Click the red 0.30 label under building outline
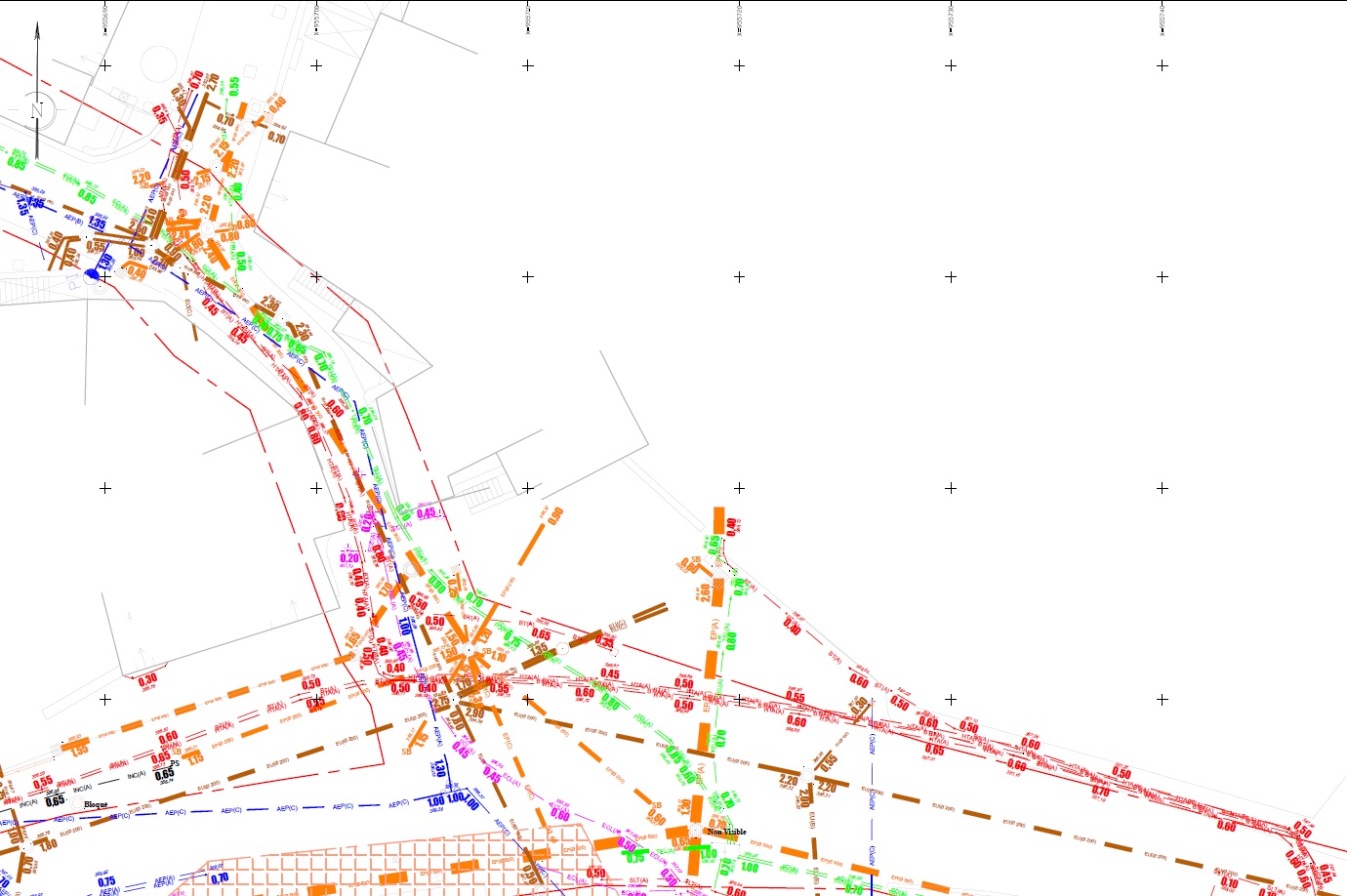 147,679
